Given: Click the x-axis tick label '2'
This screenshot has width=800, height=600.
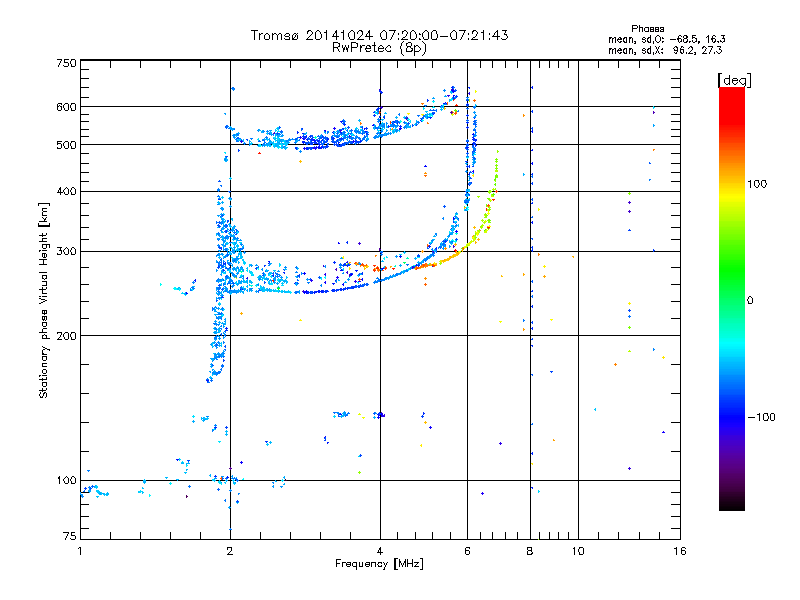Looking at the screenshot, I should point(230,551).
